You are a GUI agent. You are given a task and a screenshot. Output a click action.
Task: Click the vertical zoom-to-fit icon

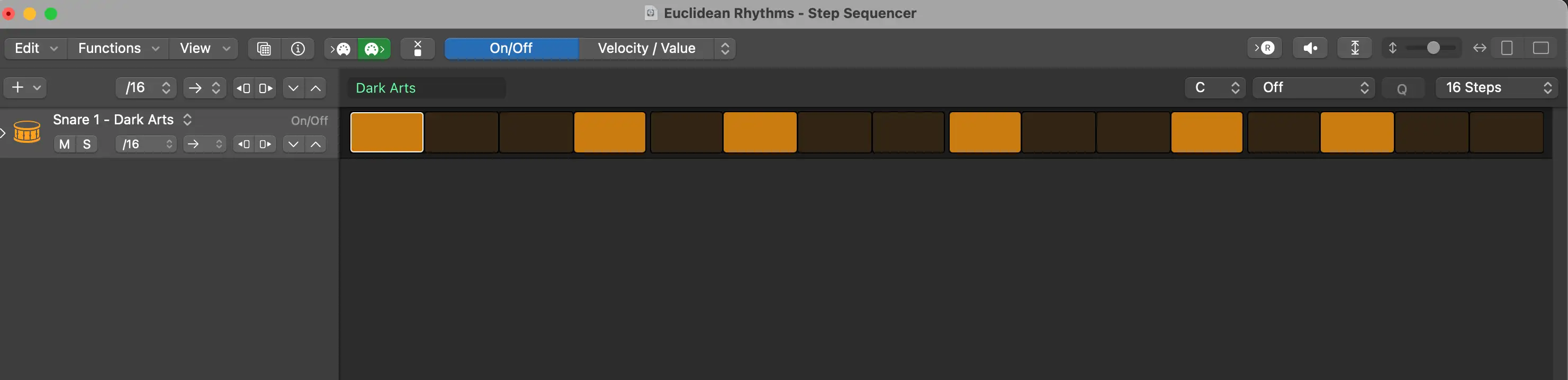click(x=1354, y=47)
